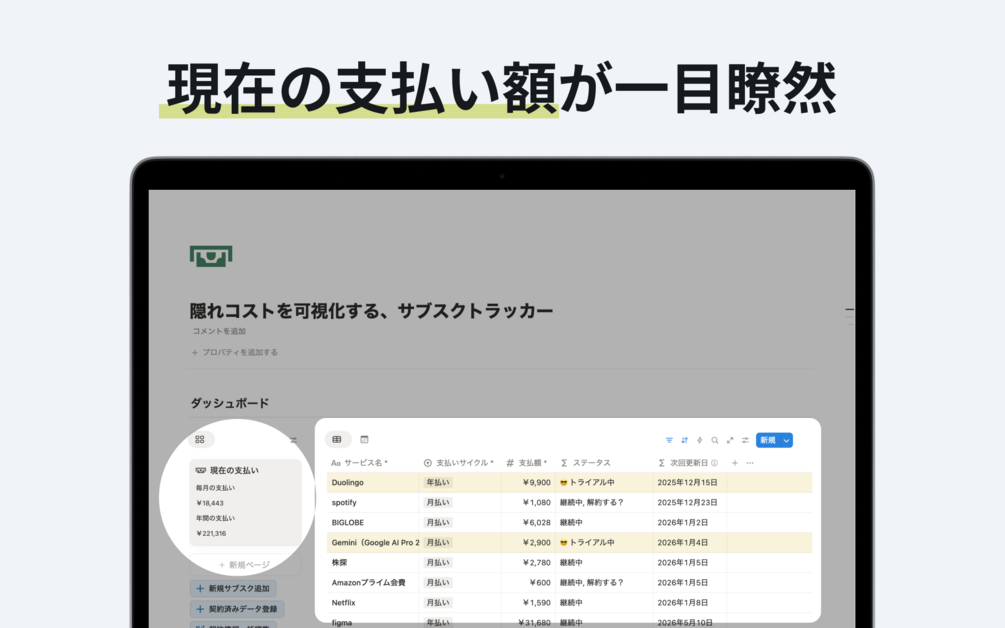Image resolution: width=1005 pixels, height=628 pixels.
Task: Open the filter icon in table toolbar
Action: pyautogui.click(x=669, y=440)
